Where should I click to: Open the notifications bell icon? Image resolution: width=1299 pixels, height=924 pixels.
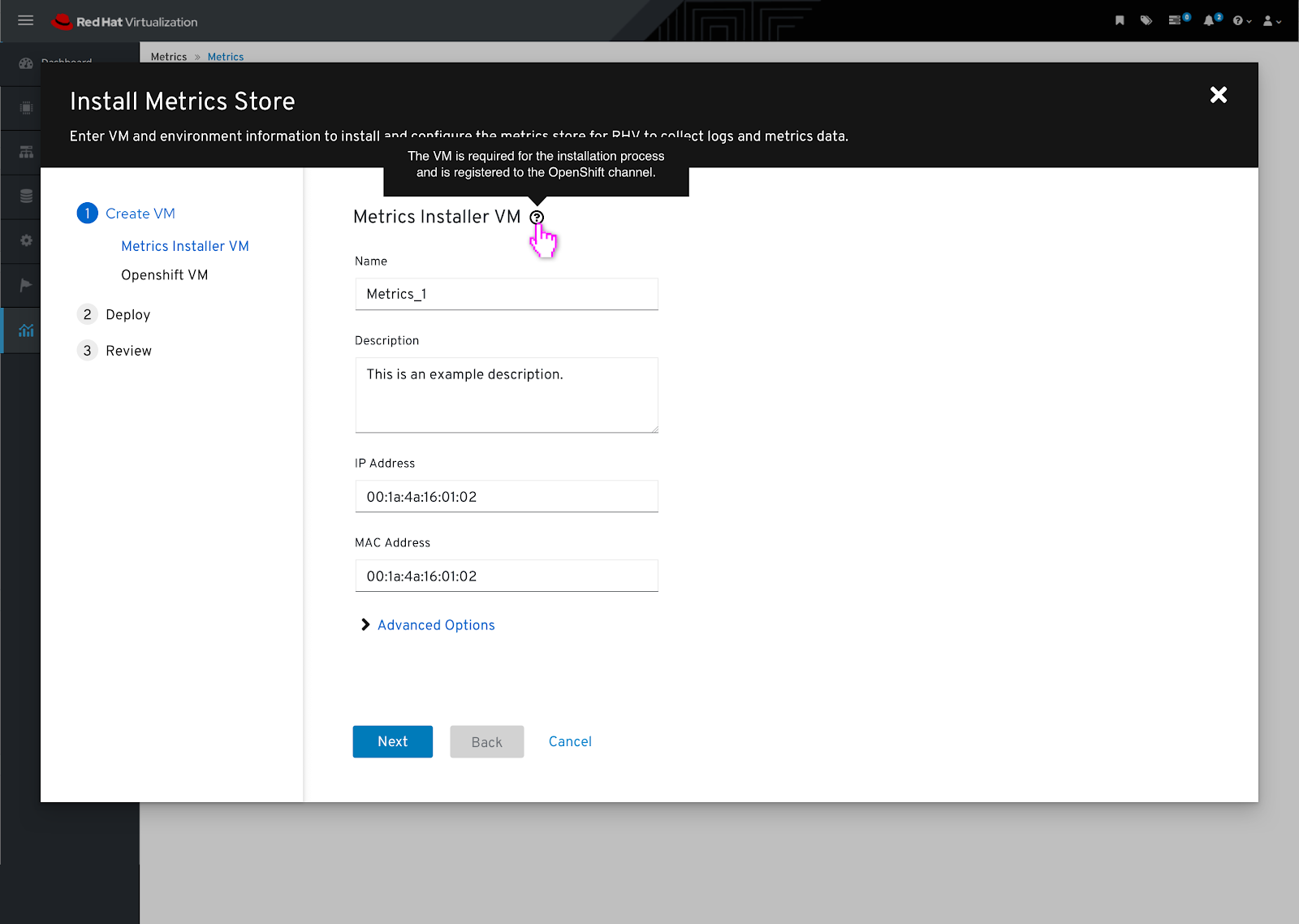coord(1209,20)
